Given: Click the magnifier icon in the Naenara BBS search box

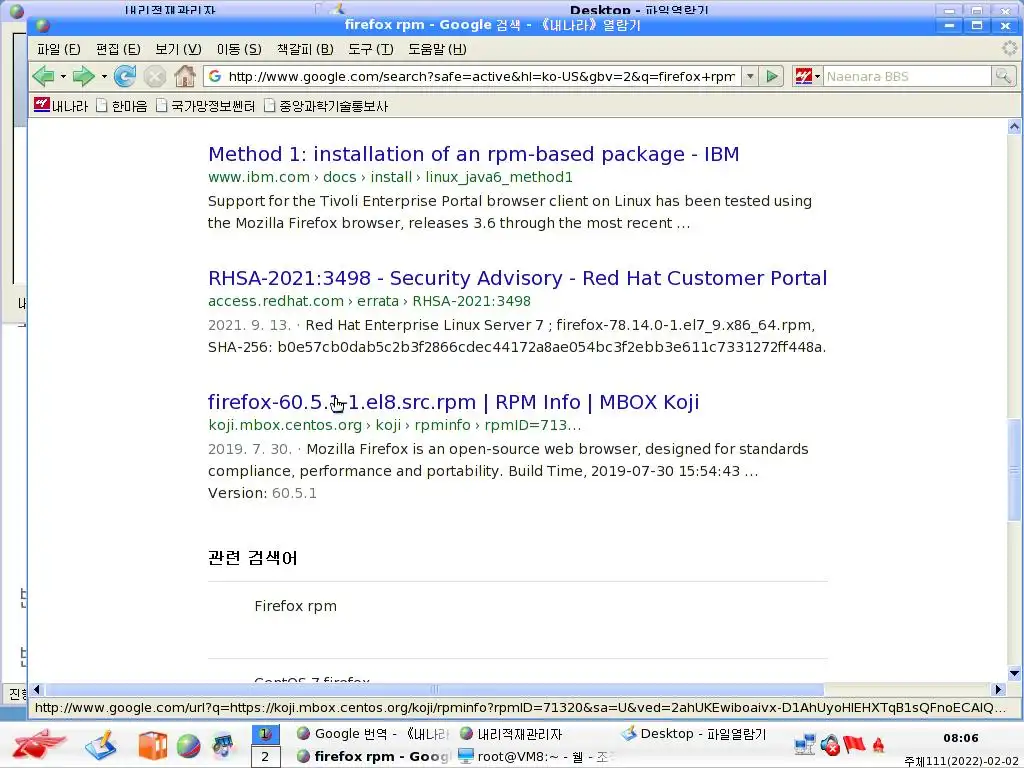Looking at the screenshot, I should [1002, 76].
